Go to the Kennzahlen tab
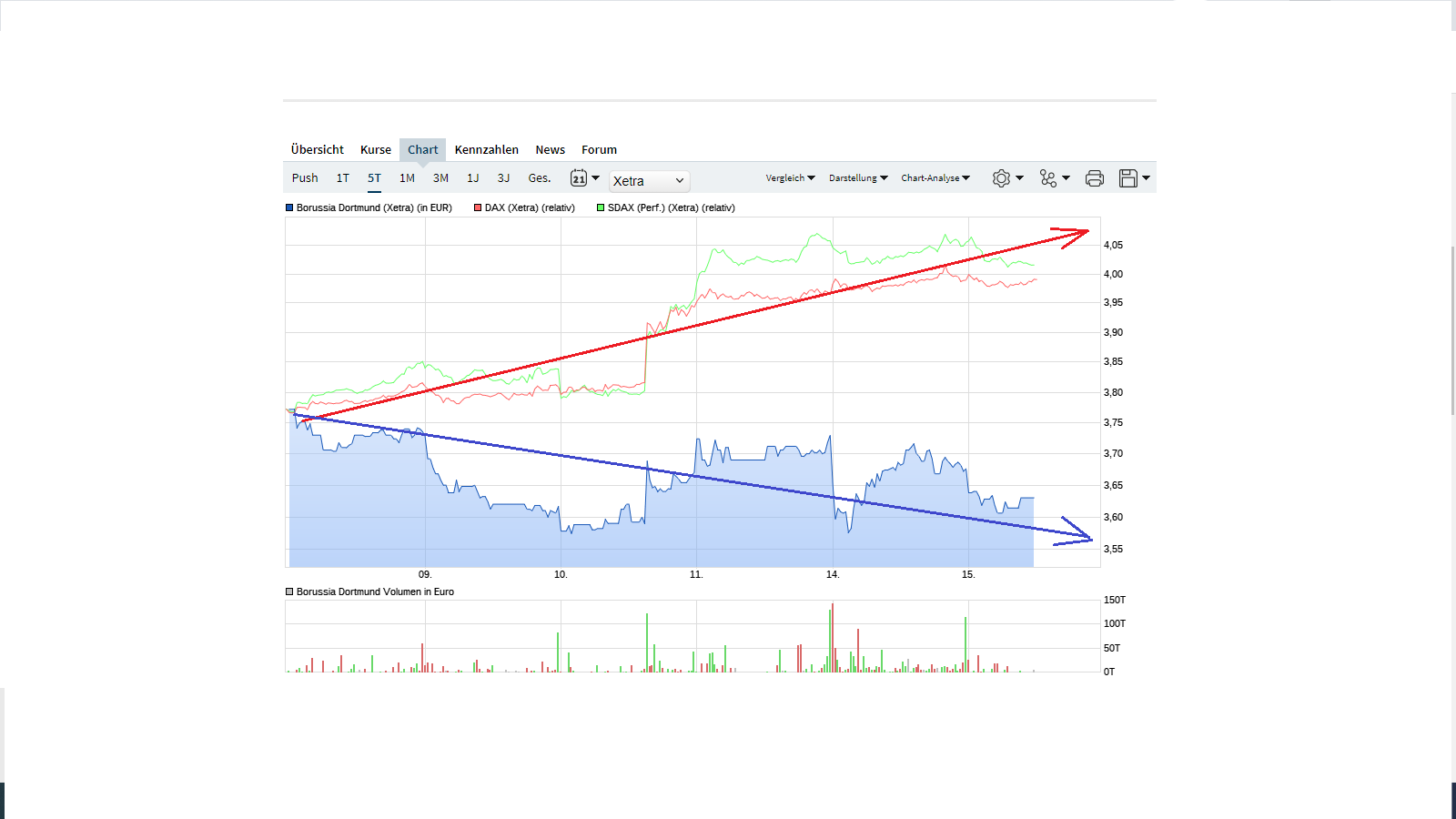Viewport: 1456px width, 819px height. (487, 150)
